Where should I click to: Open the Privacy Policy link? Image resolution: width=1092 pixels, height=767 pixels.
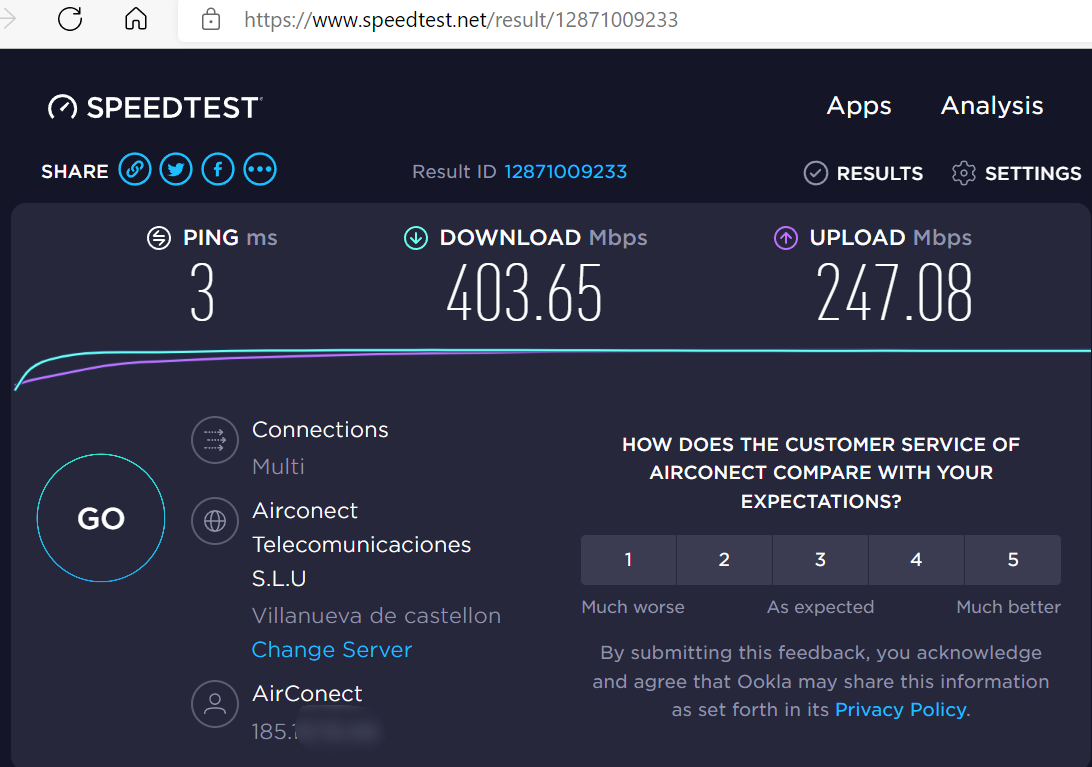pyautogui.click(x=900, y=709)
